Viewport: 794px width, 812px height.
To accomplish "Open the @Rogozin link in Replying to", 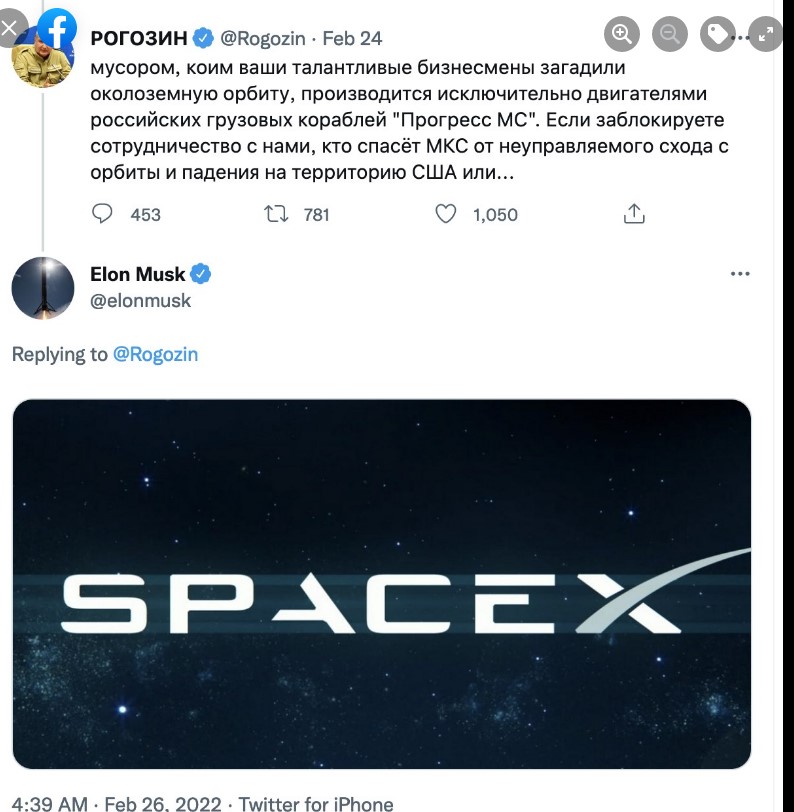I will [x=158, y=354].
